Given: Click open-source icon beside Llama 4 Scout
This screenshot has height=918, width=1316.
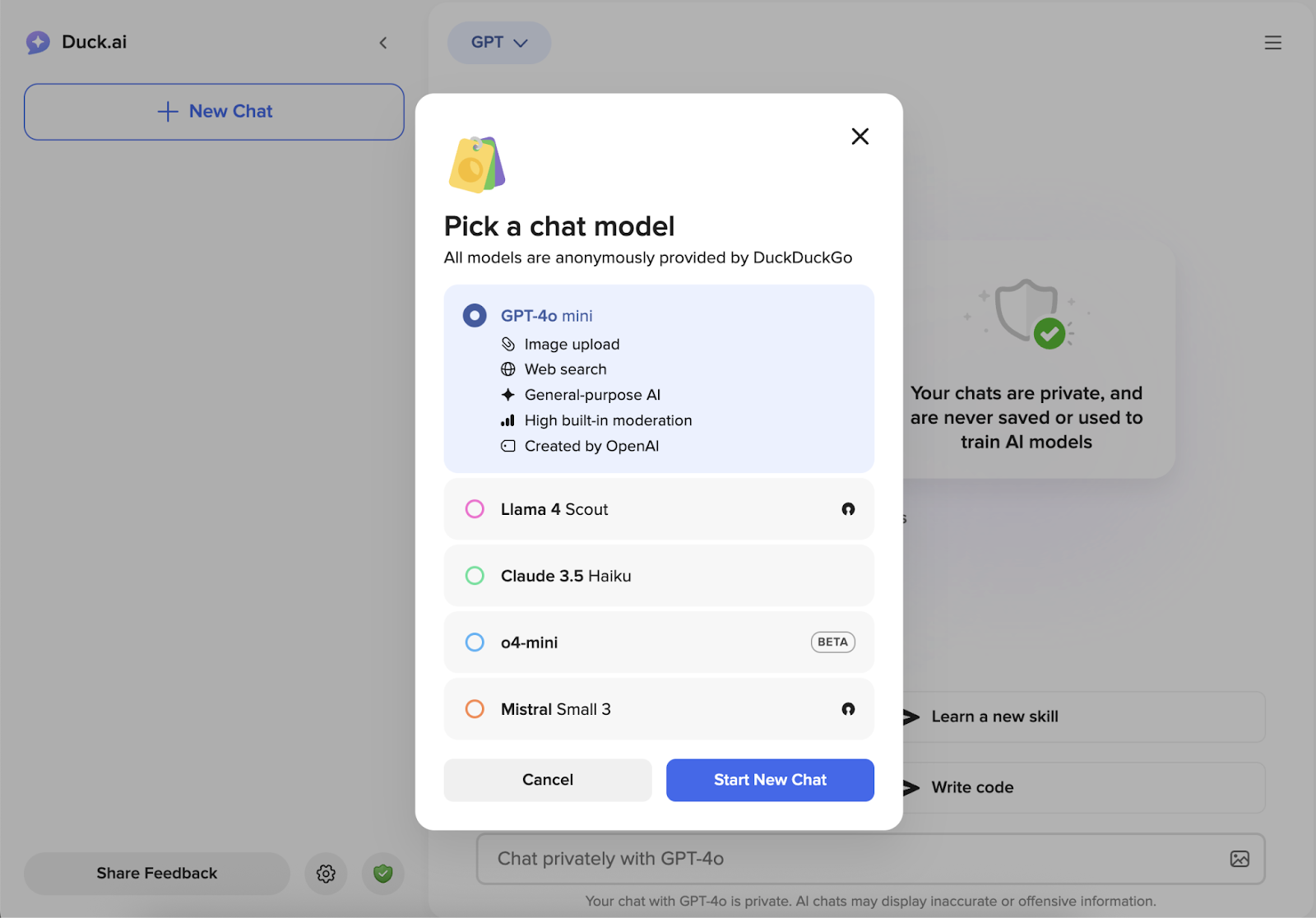Looking at the screenshot, I should 848,509.
